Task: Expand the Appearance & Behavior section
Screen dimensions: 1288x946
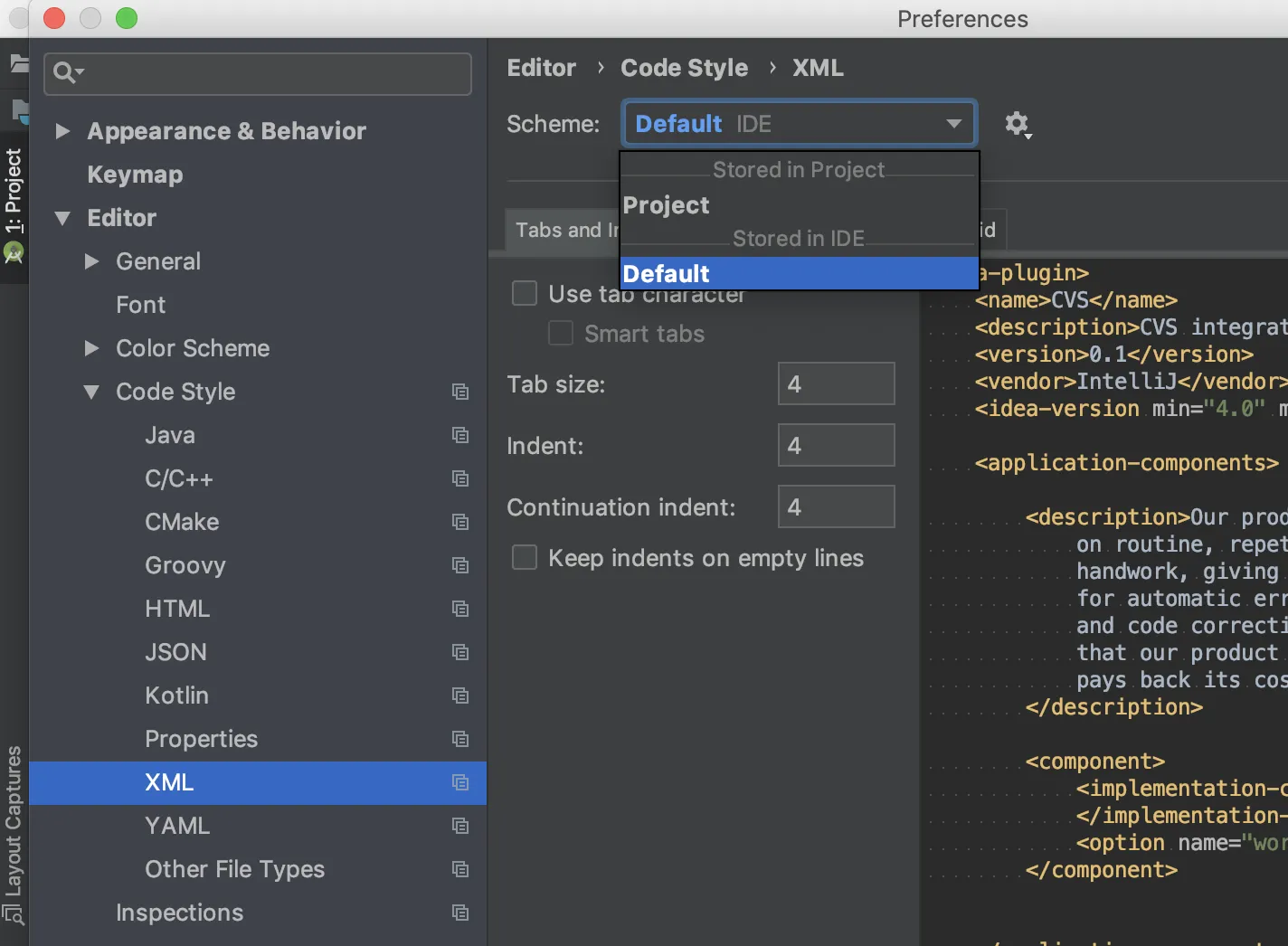Action: pyautogui.click(x=62, y=131)
